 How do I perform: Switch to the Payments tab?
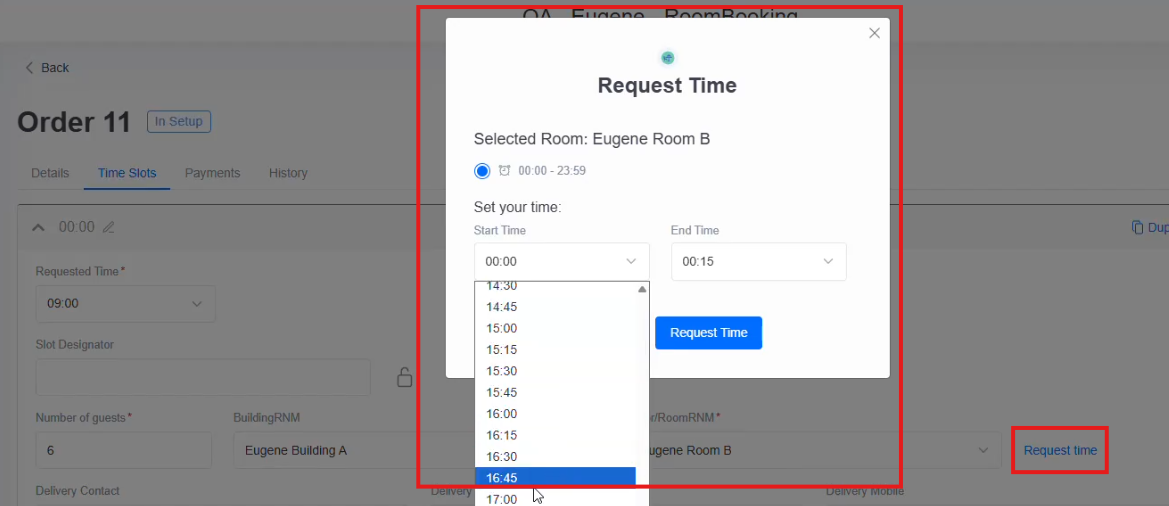[212, 173]
